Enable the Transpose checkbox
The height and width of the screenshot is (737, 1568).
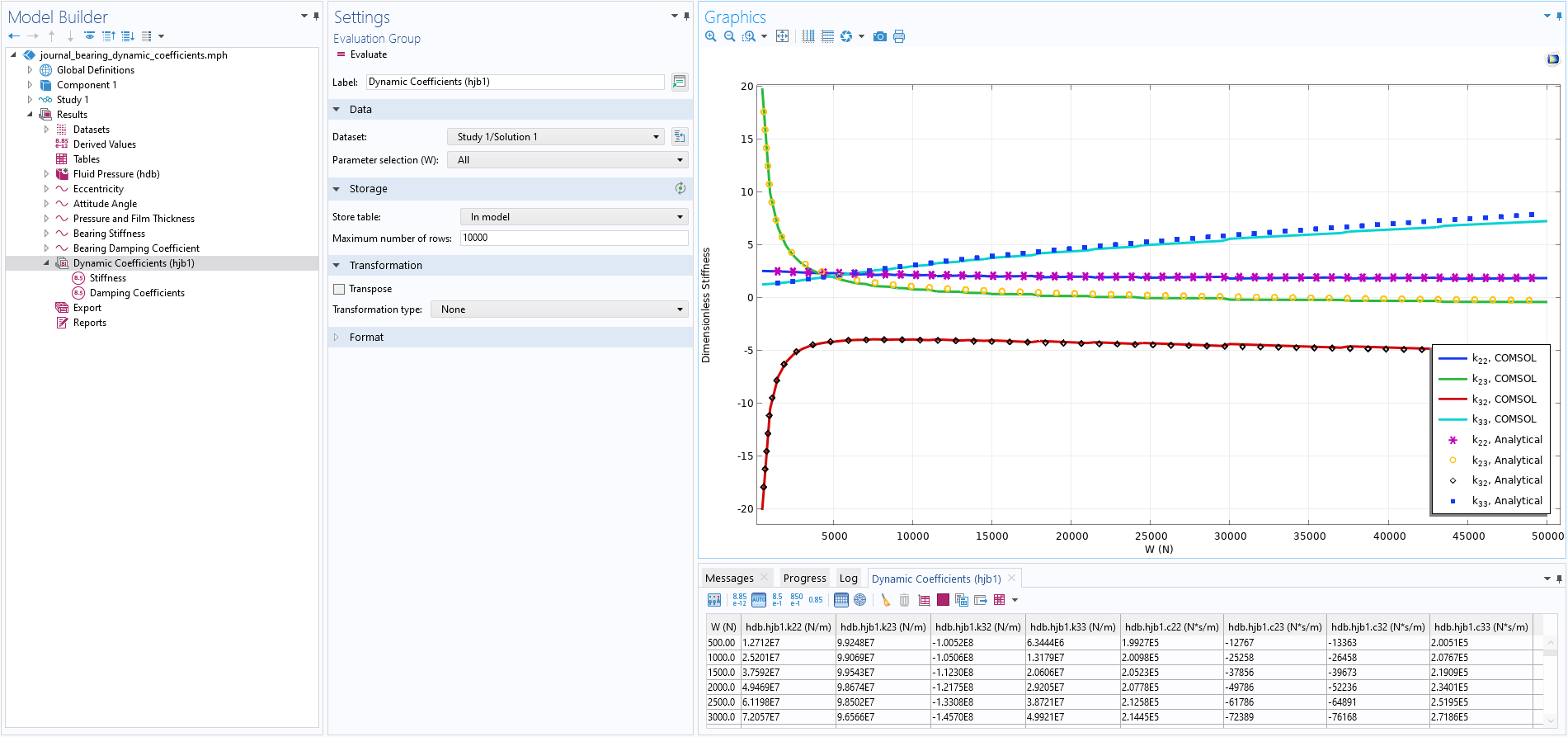click(x=339, y=289)
